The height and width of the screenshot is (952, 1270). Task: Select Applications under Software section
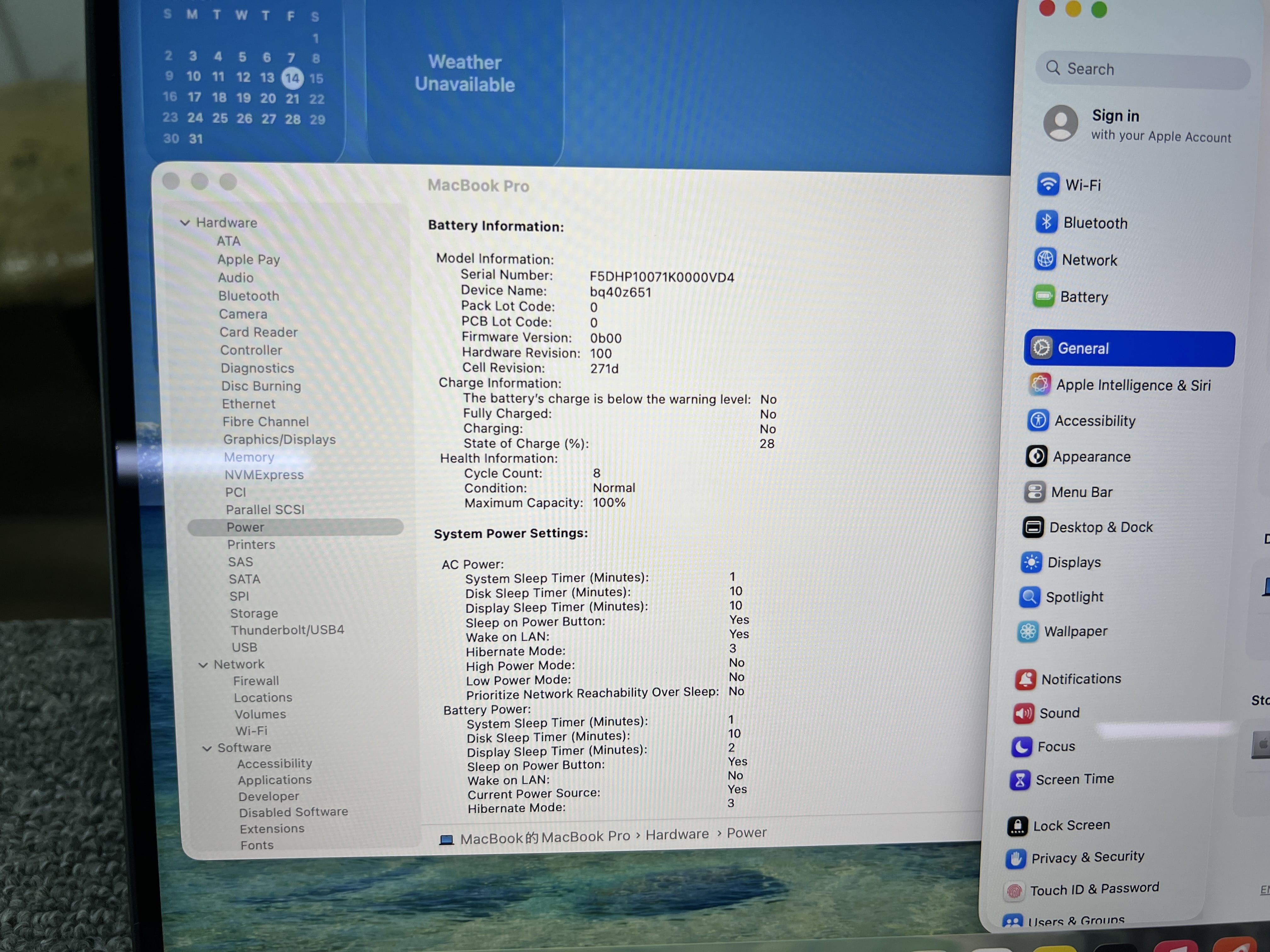(274, 780)
